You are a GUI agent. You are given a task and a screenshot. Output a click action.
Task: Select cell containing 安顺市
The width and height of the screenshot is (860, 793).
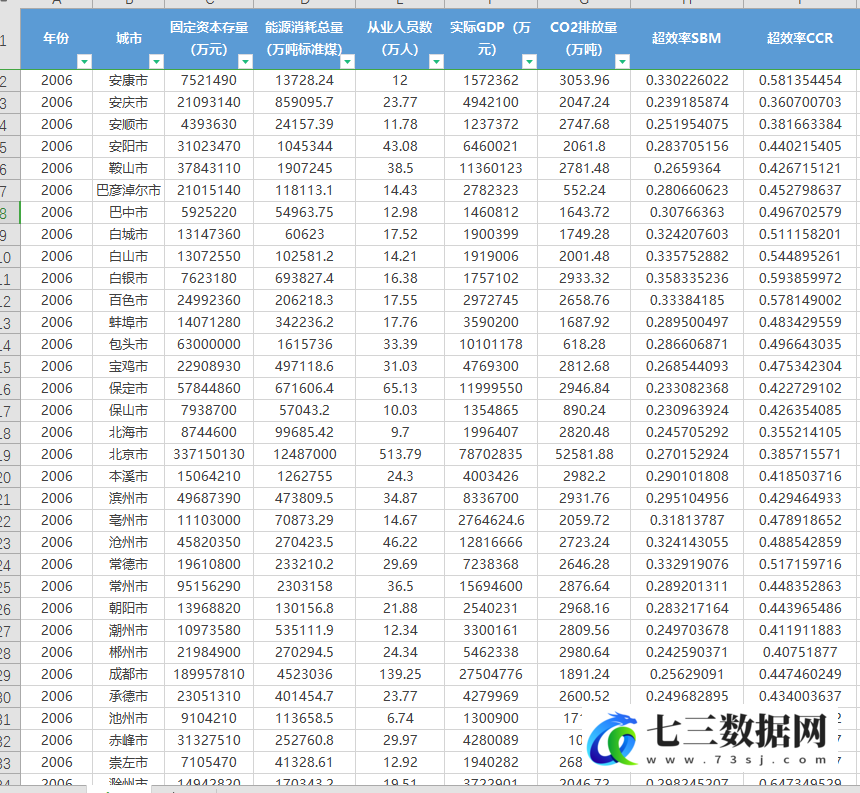(129, 124)
